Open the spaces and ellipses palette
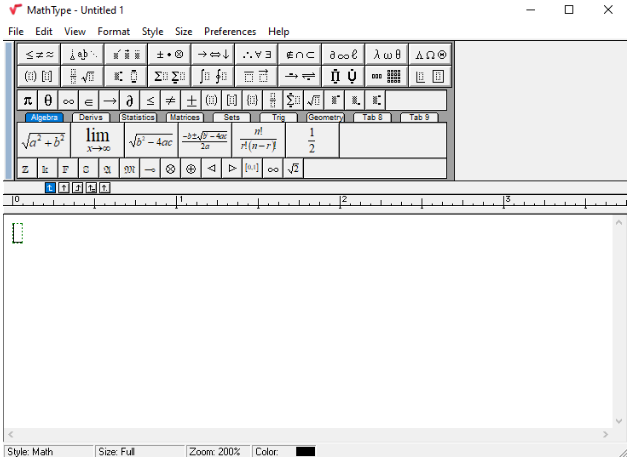Screen dimensions: 633x463 (83, 54)
